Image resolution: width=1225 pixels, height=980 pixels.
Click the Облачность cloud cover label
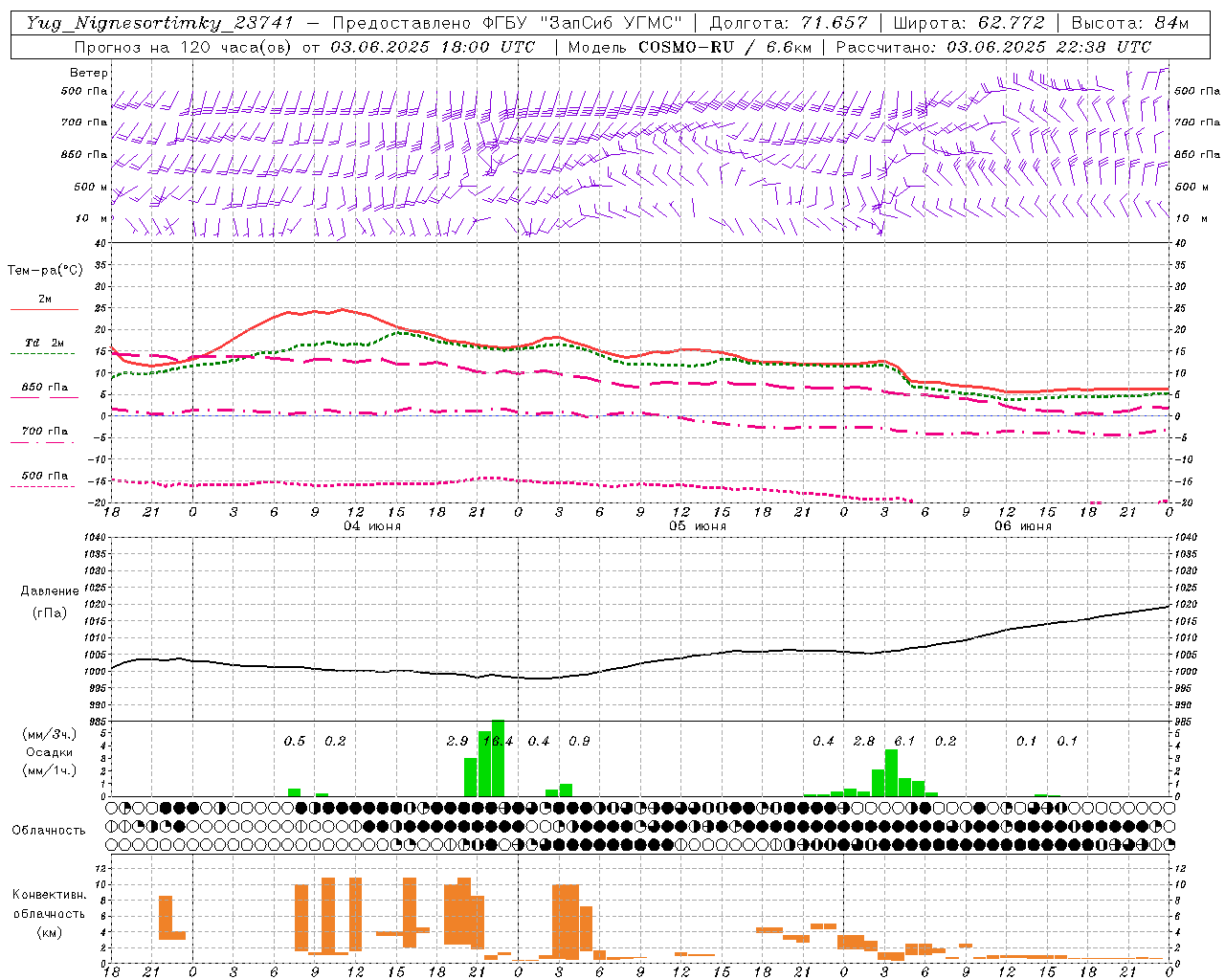click(x=49, y=830)
